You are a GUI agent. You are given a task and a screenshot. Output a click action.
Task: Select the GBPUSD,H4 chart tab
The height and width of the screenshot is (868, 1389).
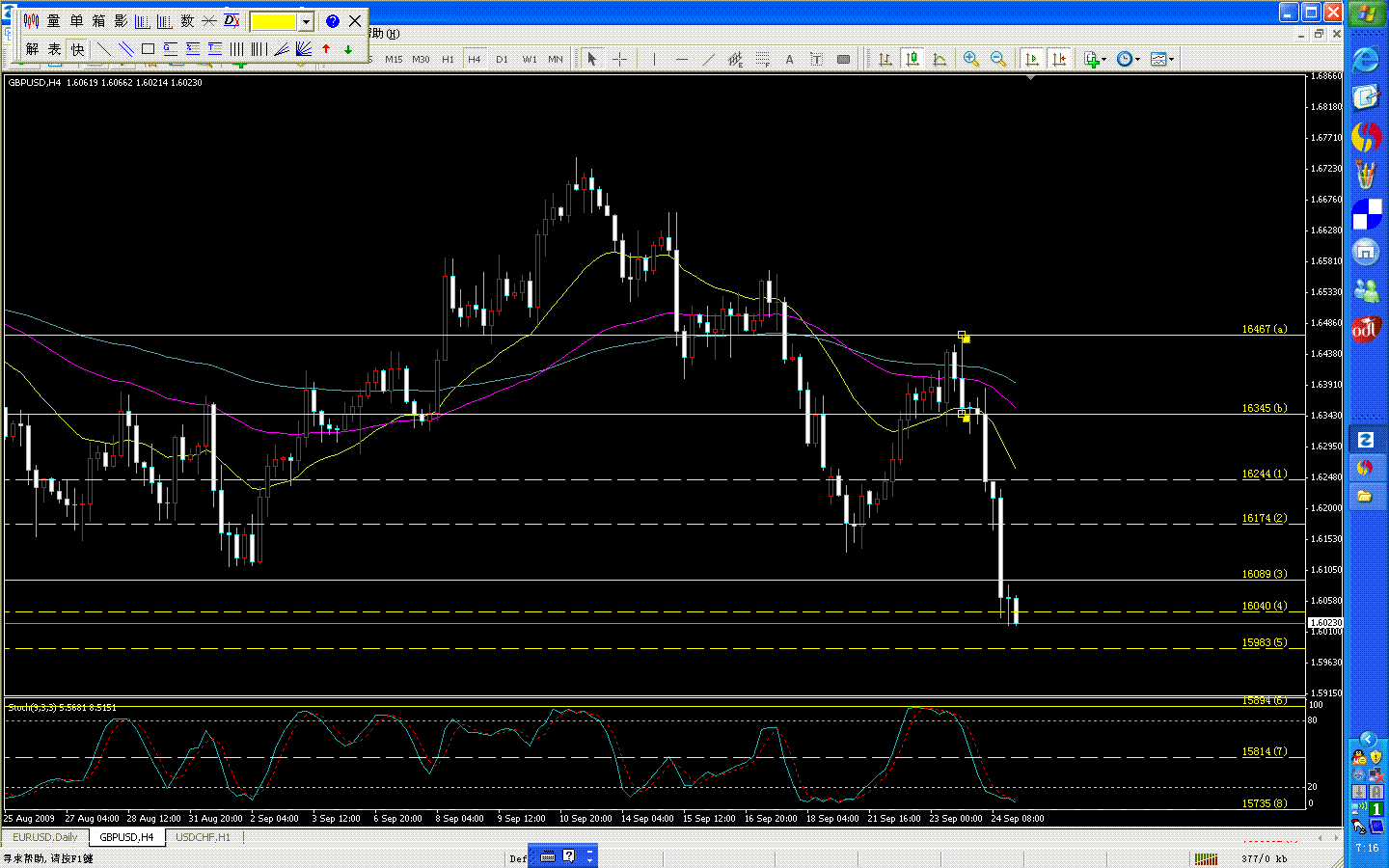coord(126,837)
